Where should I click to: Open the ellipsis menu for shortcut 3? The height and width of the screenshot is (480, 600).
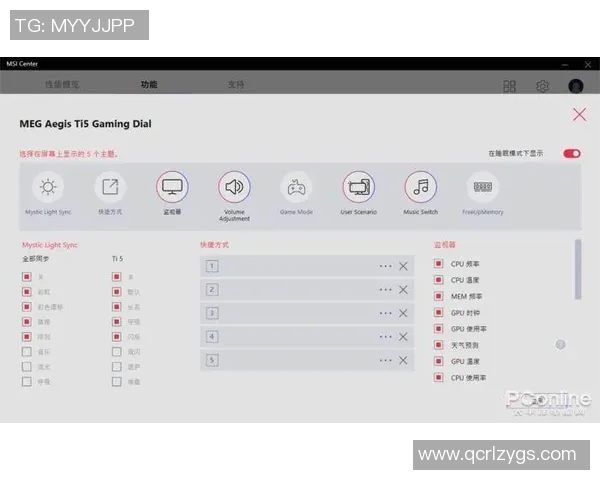point(386,313)
